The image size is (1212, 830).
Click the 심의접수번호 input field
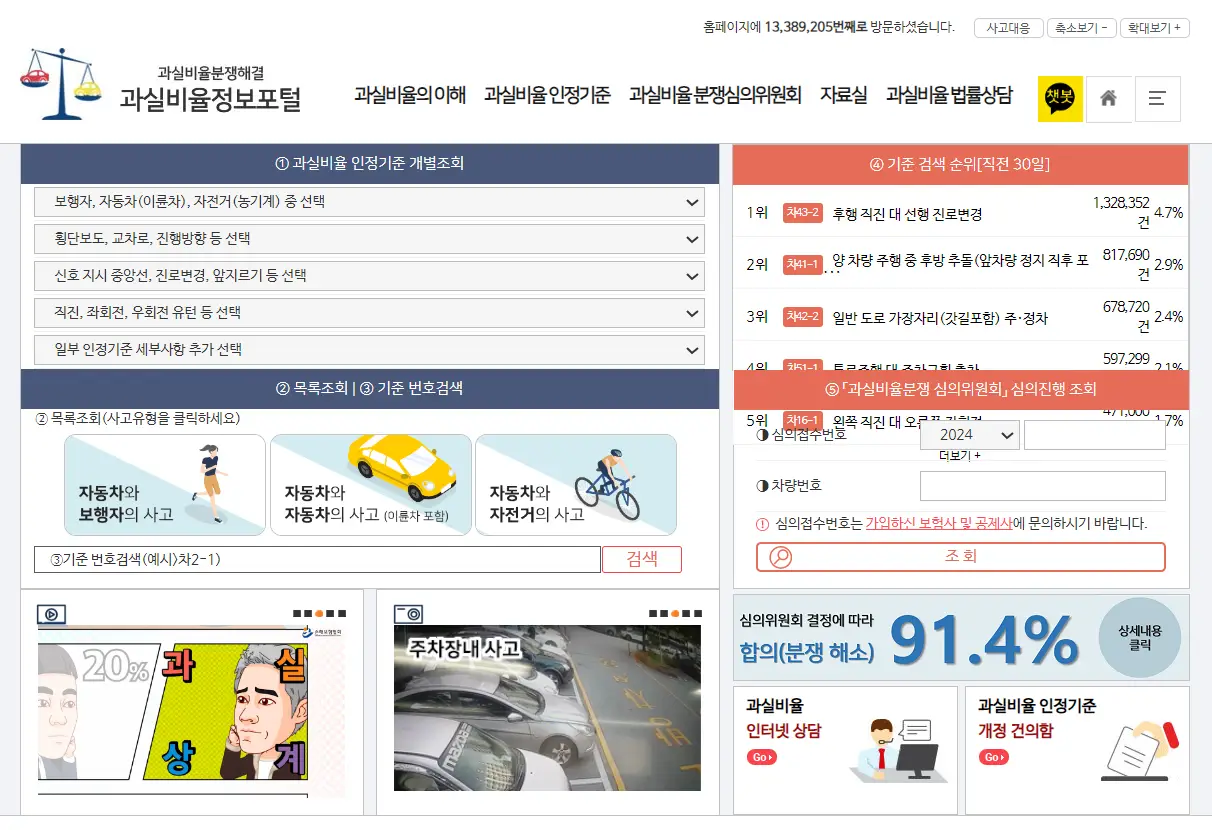click(1095, 435)
